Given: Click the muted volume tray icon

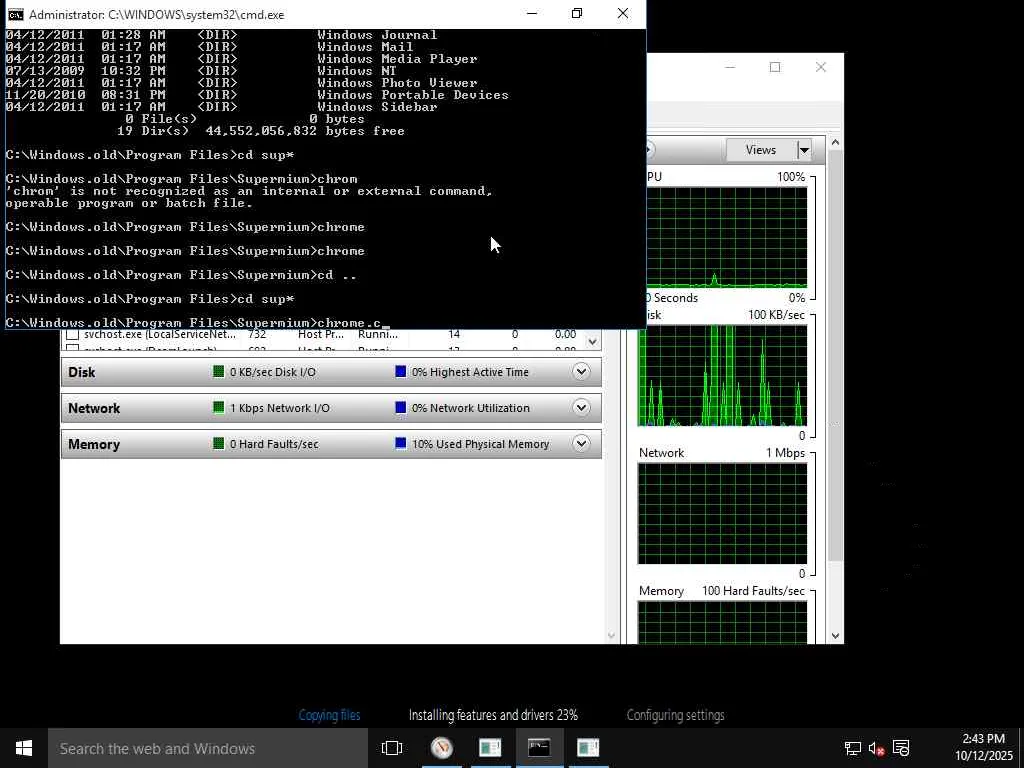Looking at the screenshot, I should (x=876, y=748).
